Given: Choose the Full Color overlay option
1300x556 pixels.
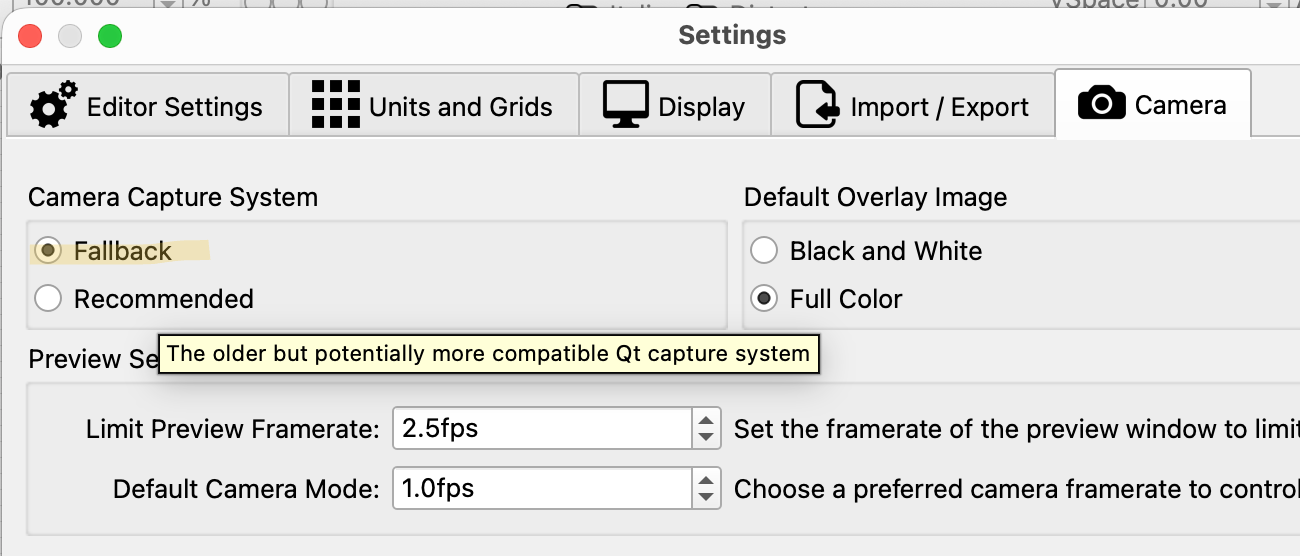Looking at the screenshot, I should 764,298.
